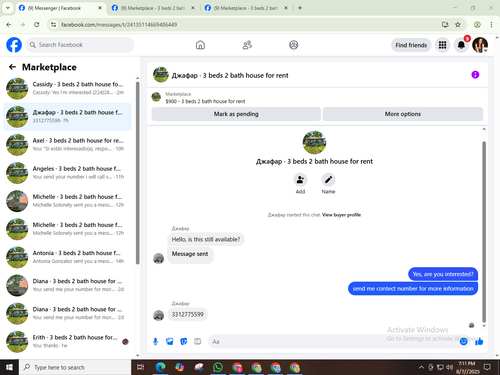The image size is (500, 375).
Task: Select the Джафар conversation in sidebar
Action: (68, 117)
